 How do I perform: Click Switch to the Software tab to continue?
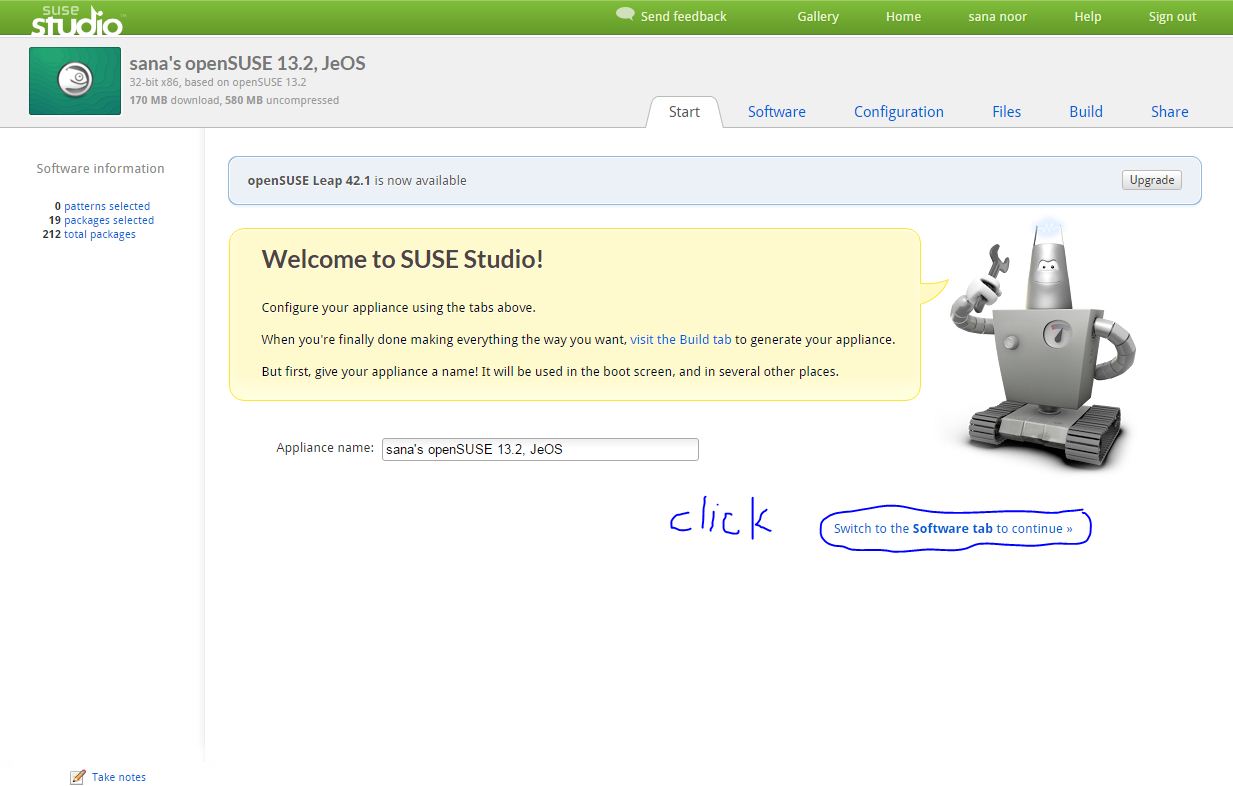coord(953,528)
